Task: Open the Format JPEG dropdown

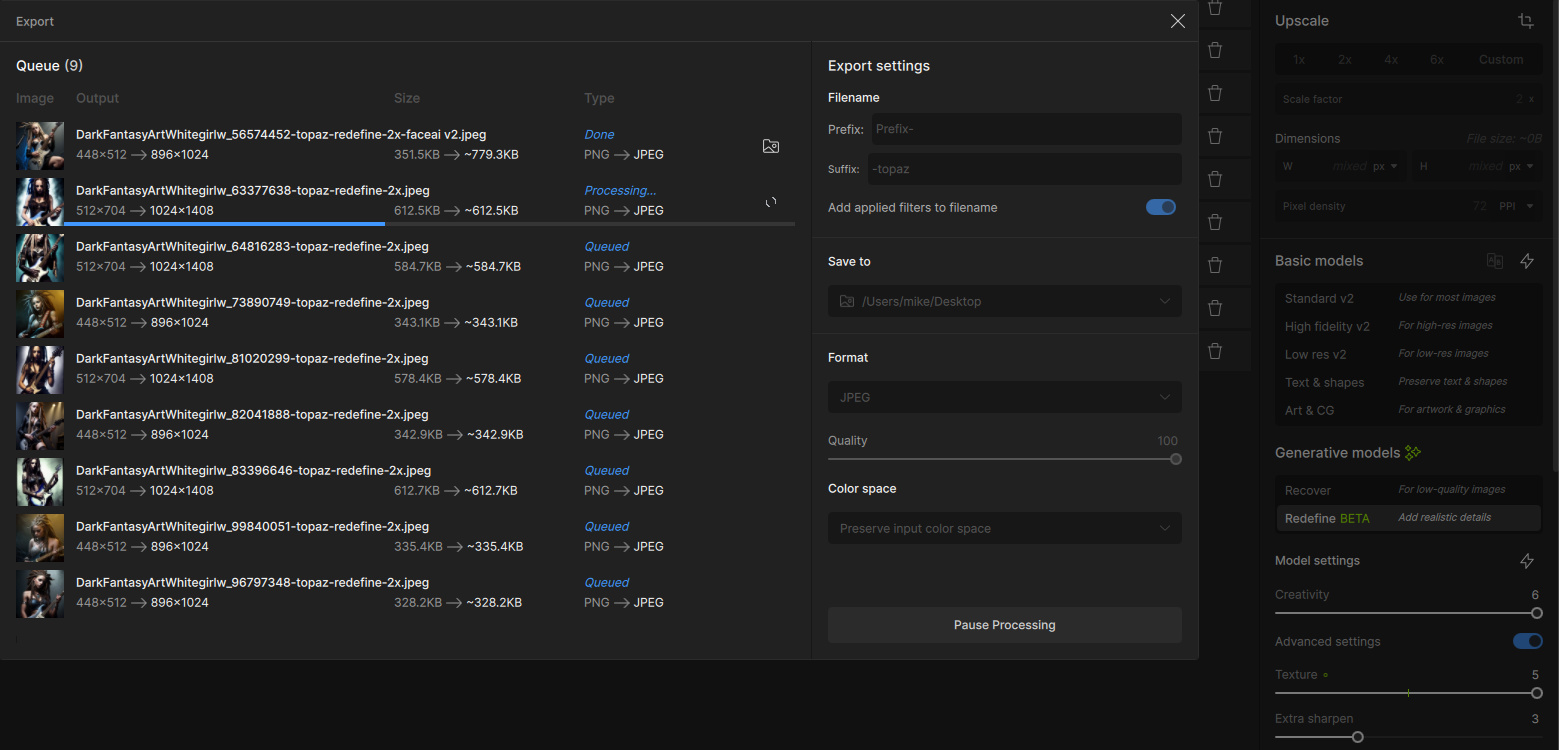Action: 1004,397
